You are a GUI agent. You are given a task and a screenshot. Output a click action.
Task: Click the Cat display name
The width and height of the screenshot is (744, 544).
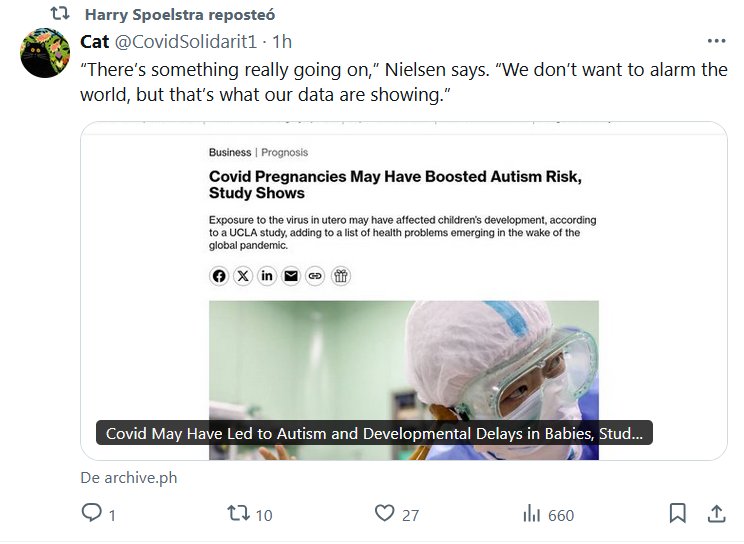[94, 41]
